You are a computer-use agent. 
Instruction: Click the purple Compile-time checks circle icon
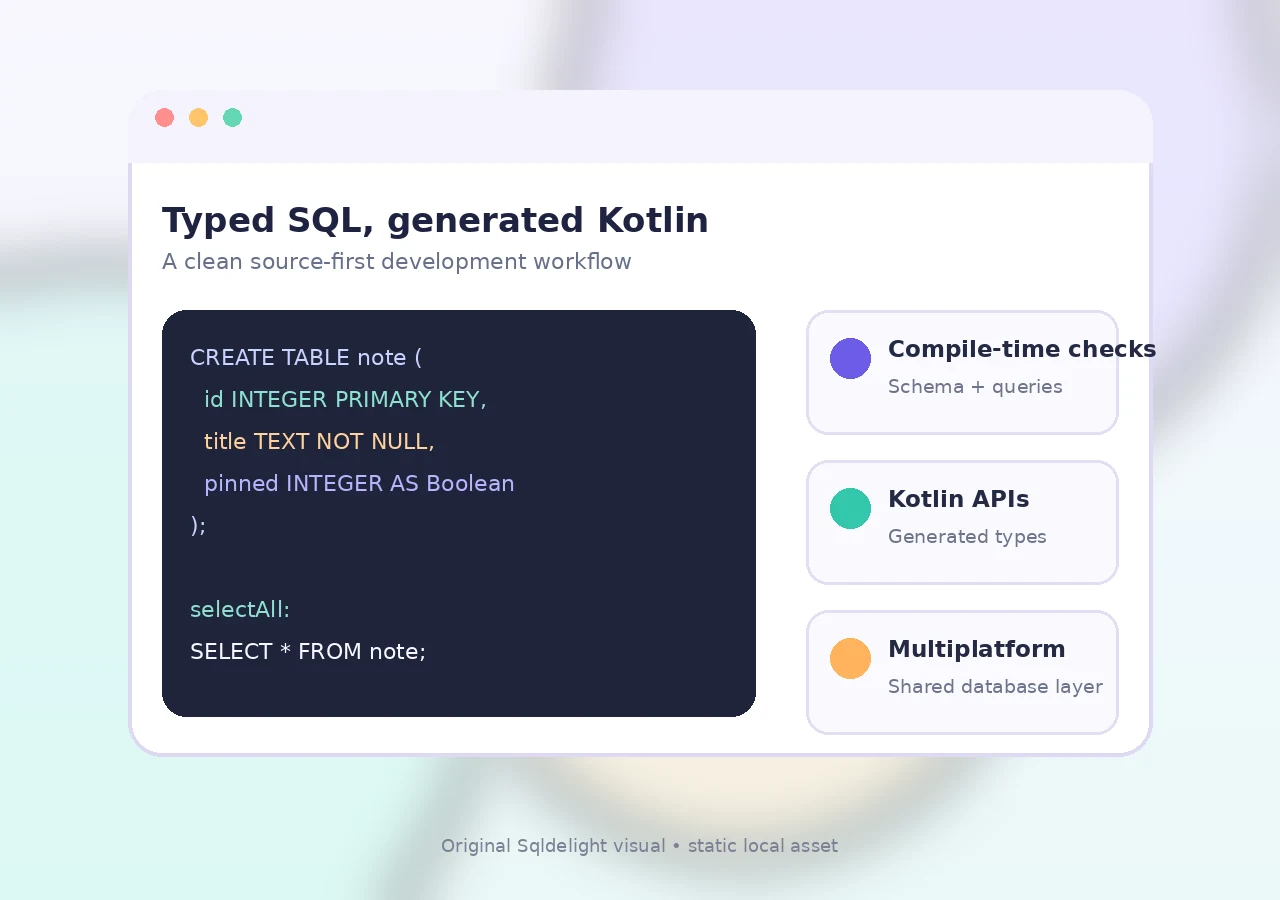(851, 359)
